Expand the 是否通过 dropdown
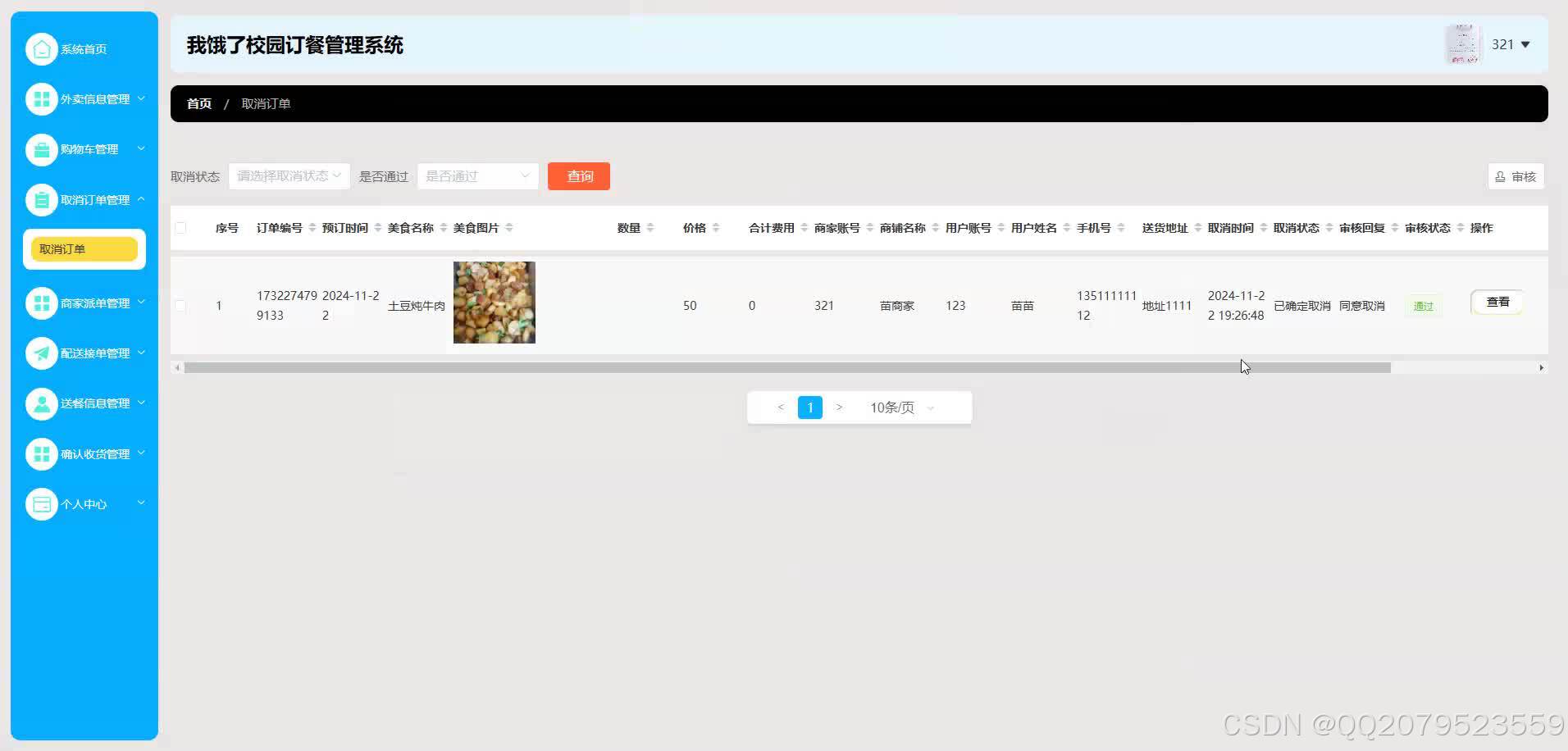This screenshot has height=751, width=1568. [x=477, y=175]
